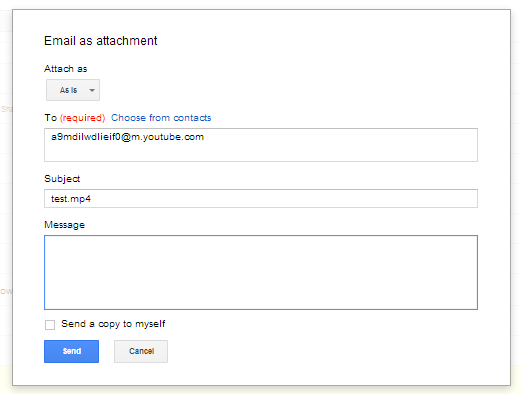Click the red "(required)" indicator text
The image size is (521, 394).
click(82, 118)
